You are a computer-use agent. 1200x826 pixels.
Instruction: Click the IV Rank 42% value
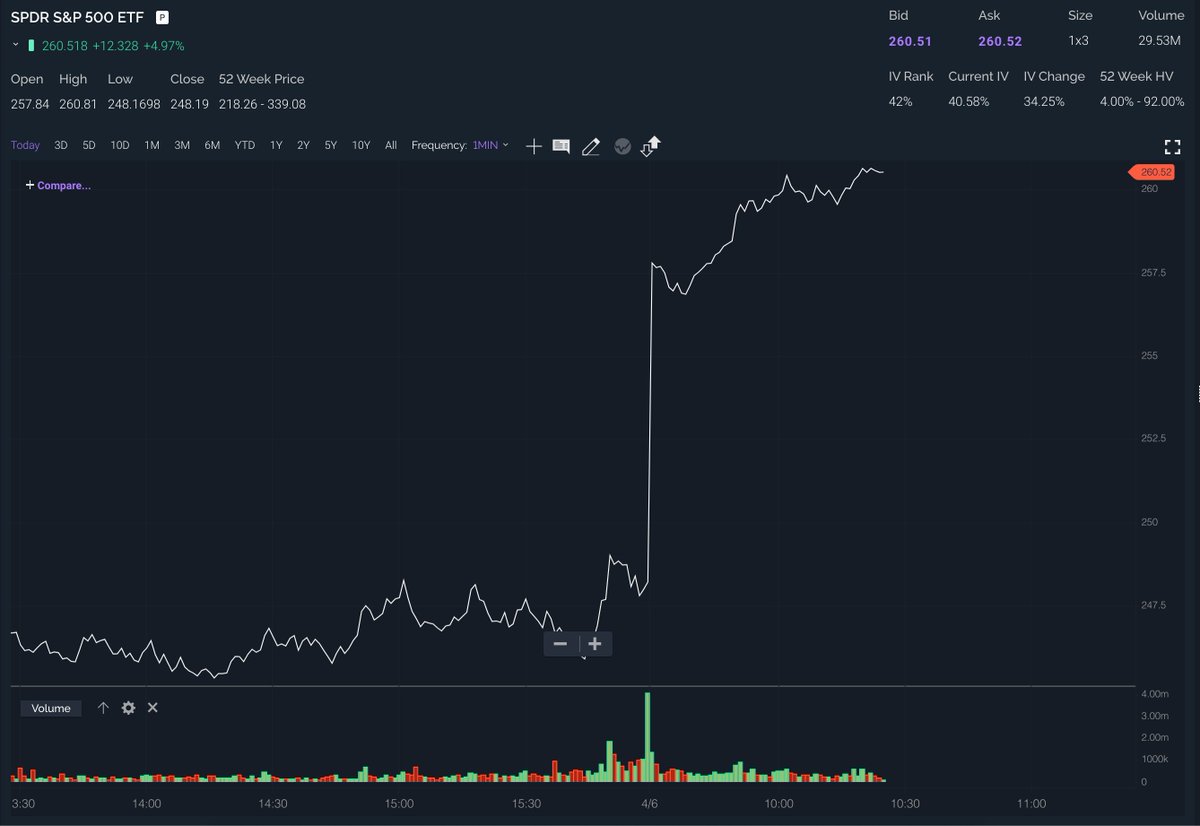(x=901, y=101)
